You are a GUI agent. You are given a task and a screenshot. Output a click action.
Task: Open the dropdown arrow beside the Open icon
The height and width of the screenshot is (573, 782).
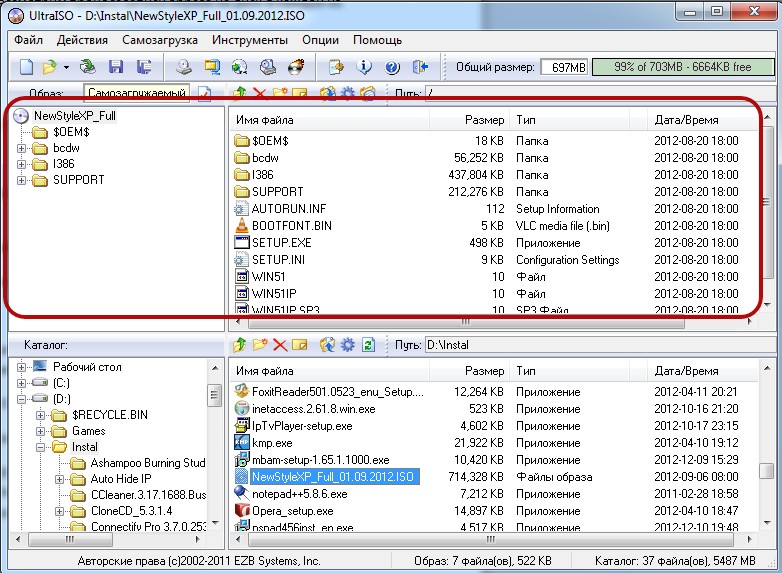(66, 67)
